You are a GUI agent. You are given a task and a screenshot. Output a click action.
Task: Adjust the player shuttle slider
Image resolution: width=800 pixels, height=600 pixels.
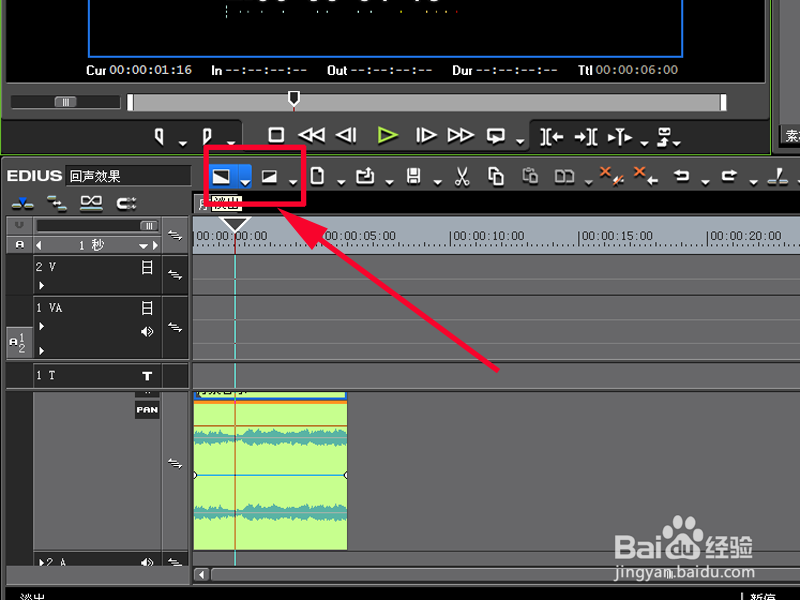tap(65, 102)
